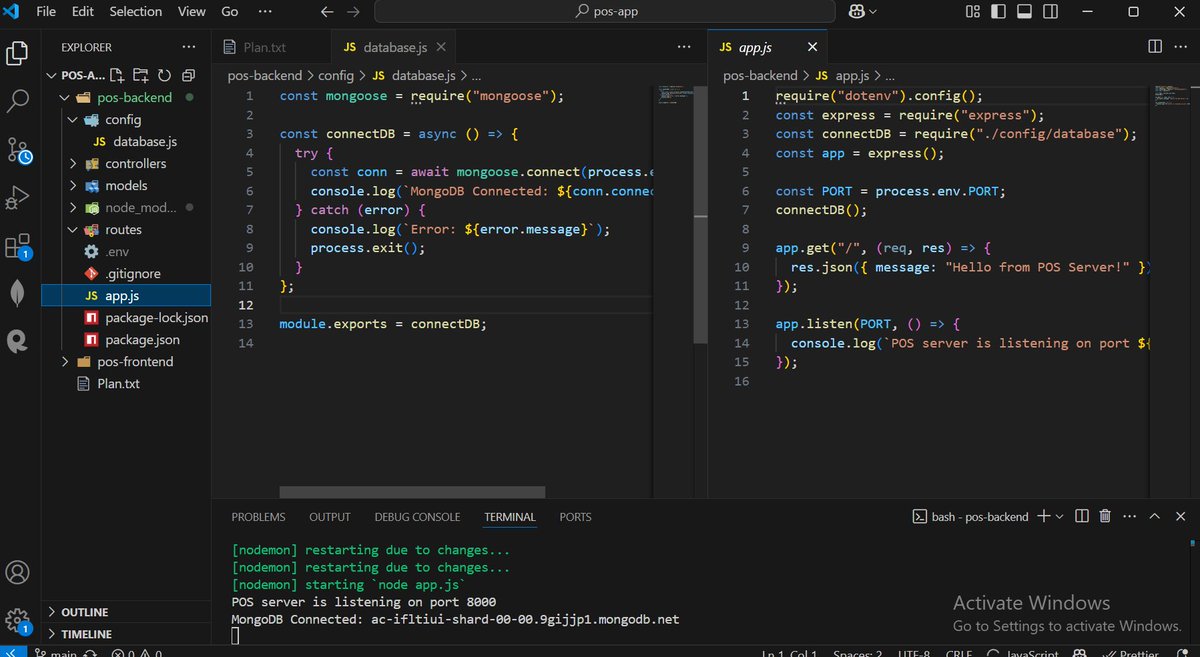This screenshot has height=657, width=1200.
Task: Open the Customize Layout icon
Action: (973, 12)
